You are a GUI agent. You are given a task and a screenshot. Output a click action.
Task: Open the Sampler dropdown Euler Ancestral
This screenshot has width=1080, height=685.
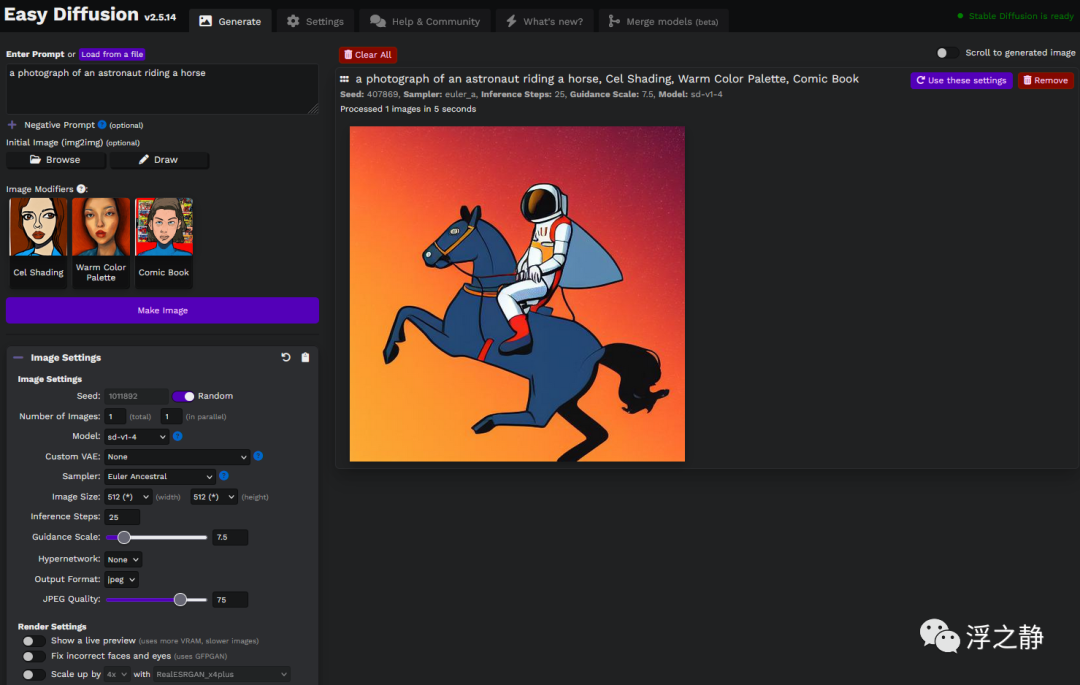(159, 476)
